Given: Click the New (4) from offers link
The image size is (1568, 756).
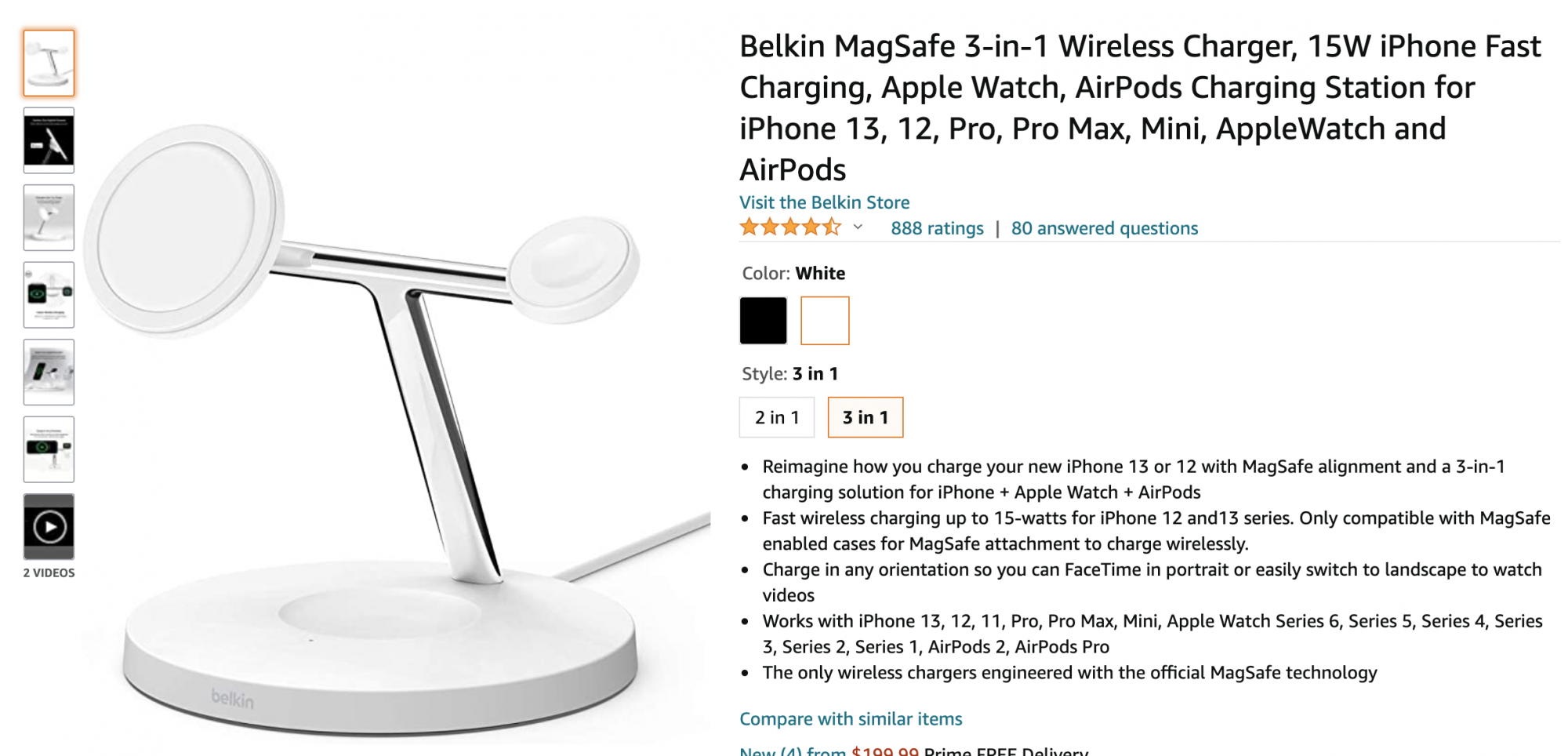Looking at the screenshot, I should (x=793, y=751).
